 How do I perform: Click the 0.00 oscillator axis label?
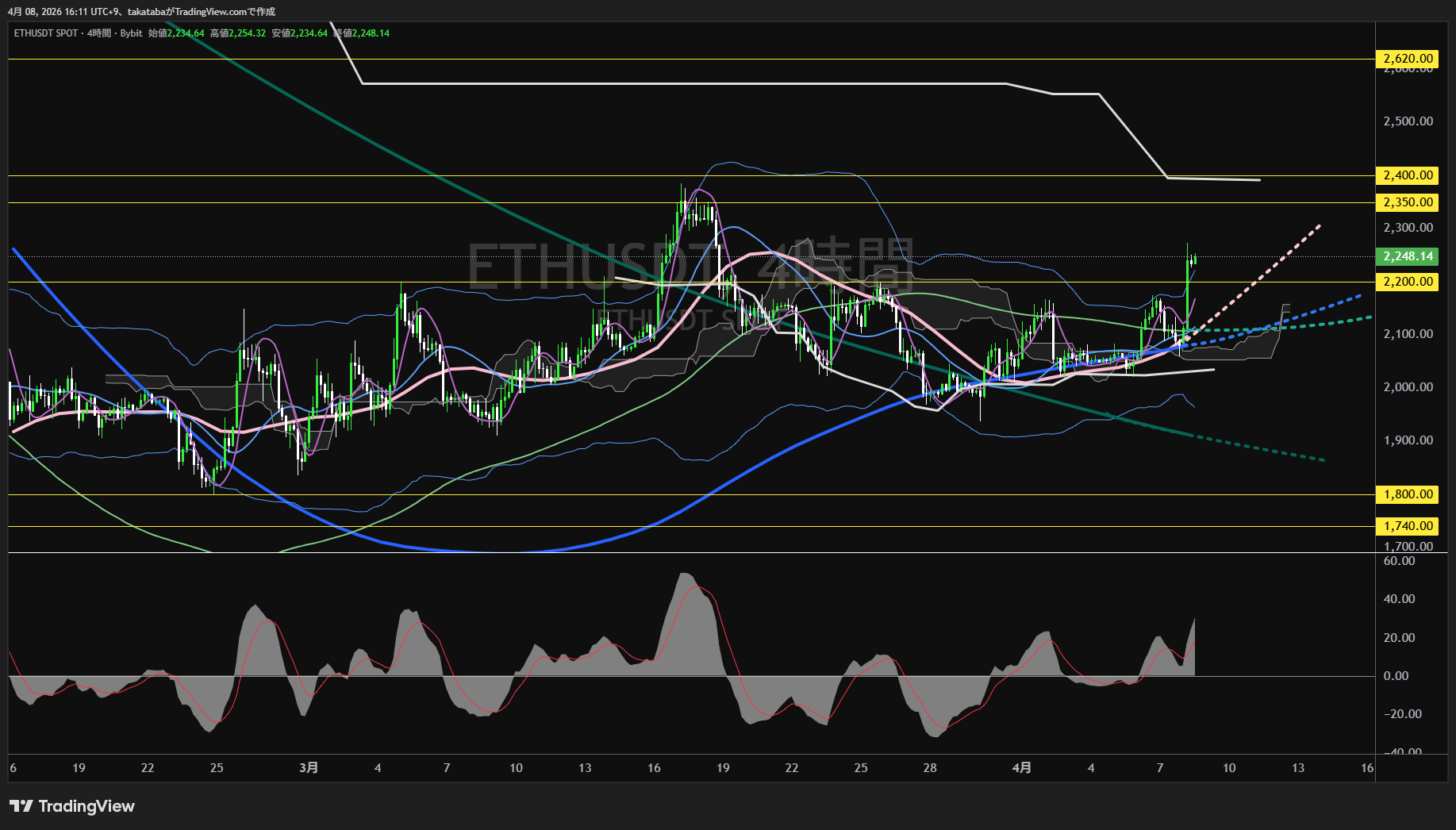[1396, 676]
